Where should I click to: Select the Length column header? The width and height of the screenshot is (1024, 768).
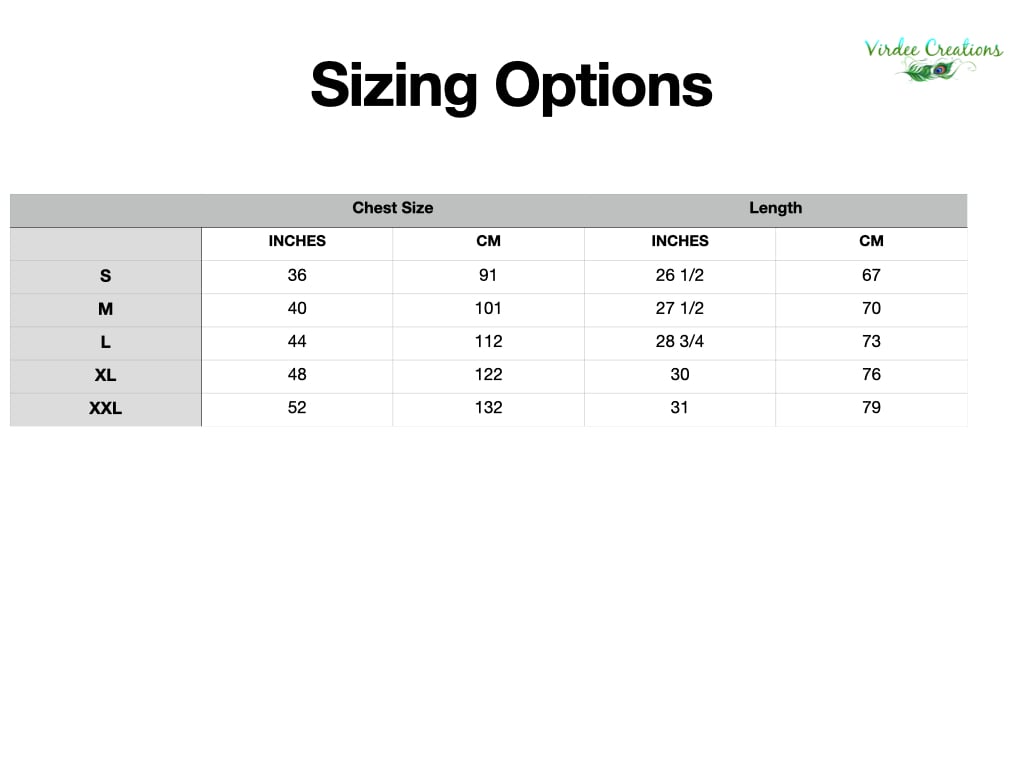tap(775, 208)
